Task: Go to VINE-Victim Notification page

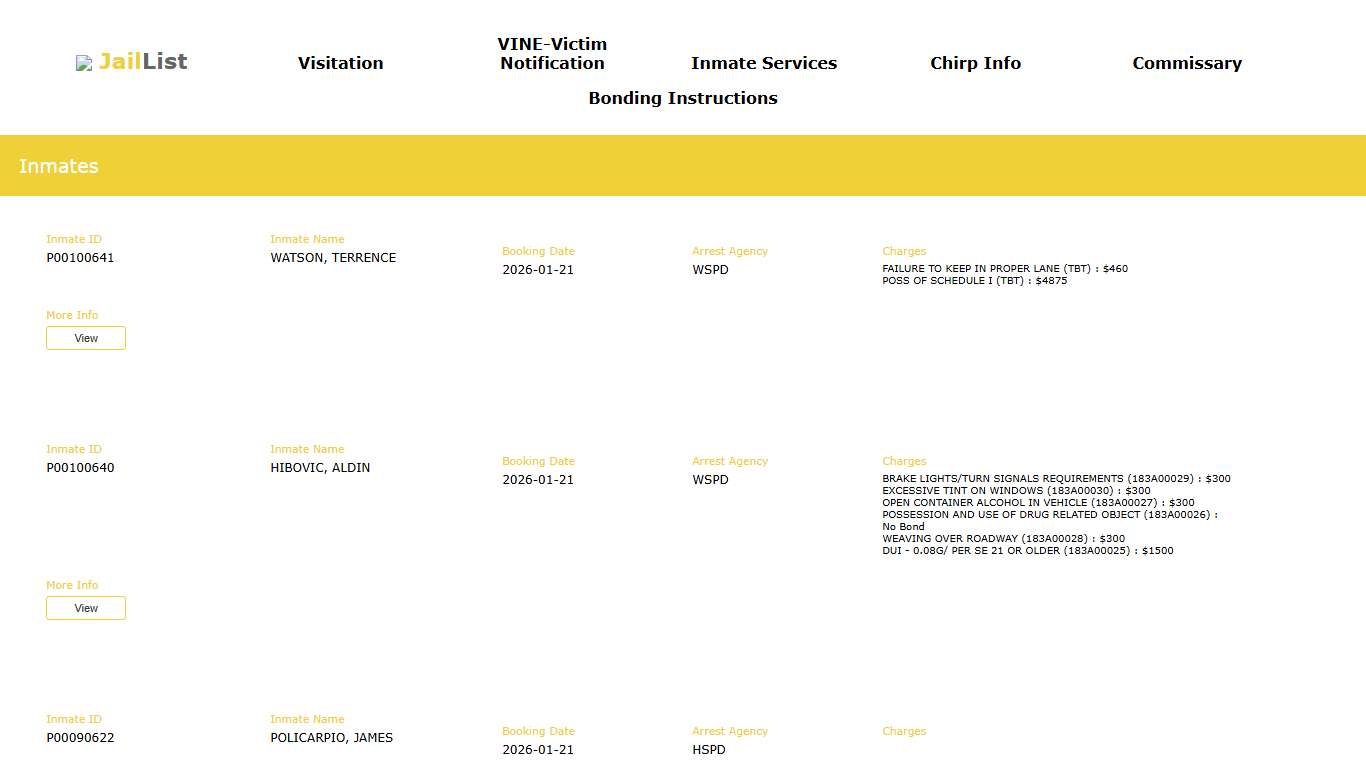Action: pos(552,54)
